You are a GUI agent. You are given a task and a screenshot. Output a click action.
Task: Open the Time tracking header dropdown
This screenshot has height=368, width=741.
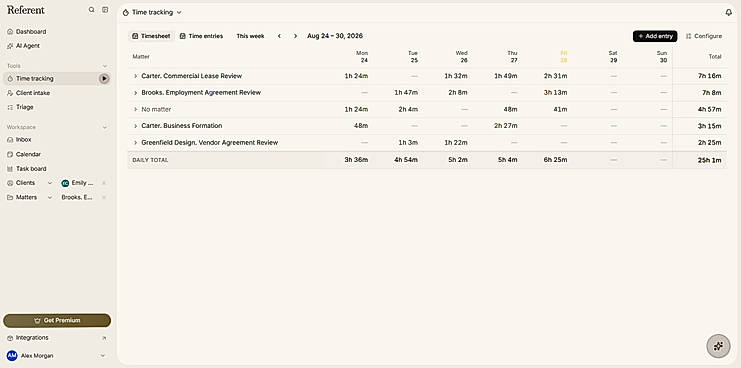152,13
